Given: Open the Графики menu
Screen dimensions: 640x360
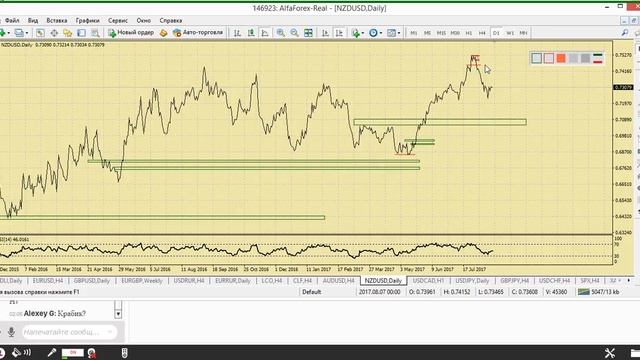Looking at the screenshot, I should 87,20.
